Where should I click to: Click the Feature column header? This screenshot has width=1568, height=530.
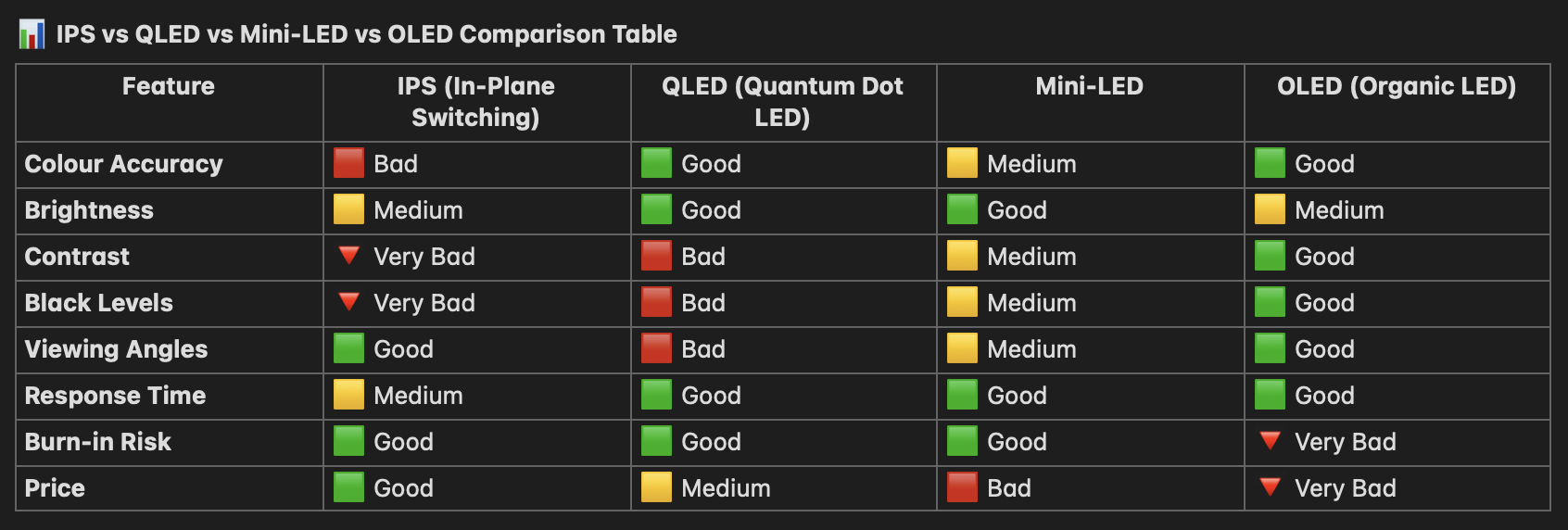pos(169,86)
